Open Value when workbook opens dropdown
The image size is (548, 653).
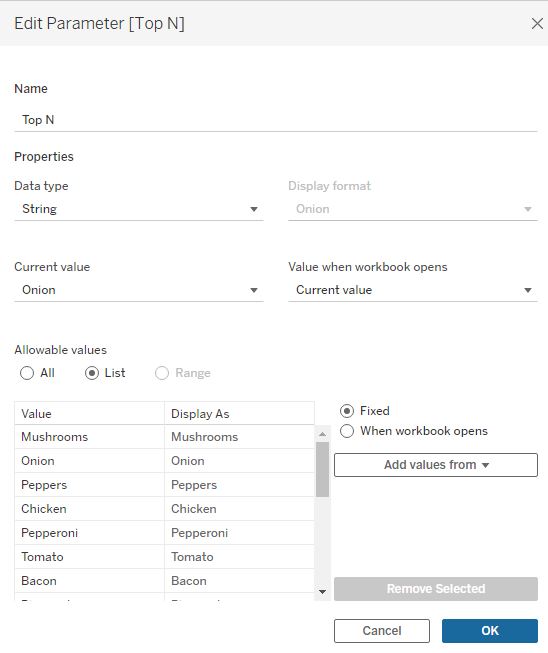pyautogui.click(x=413, y=290)
